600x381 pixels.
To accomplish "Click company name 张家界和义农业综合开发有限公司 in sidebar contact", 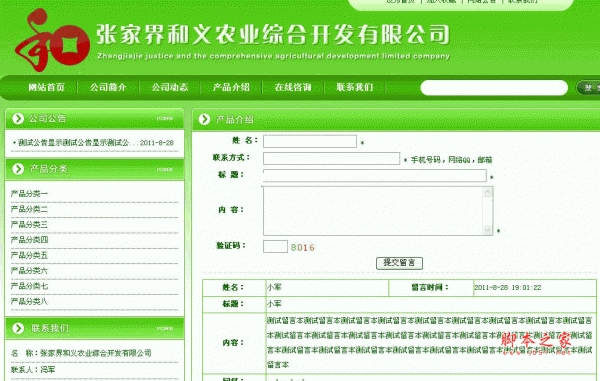I will [x=96, y=353].
